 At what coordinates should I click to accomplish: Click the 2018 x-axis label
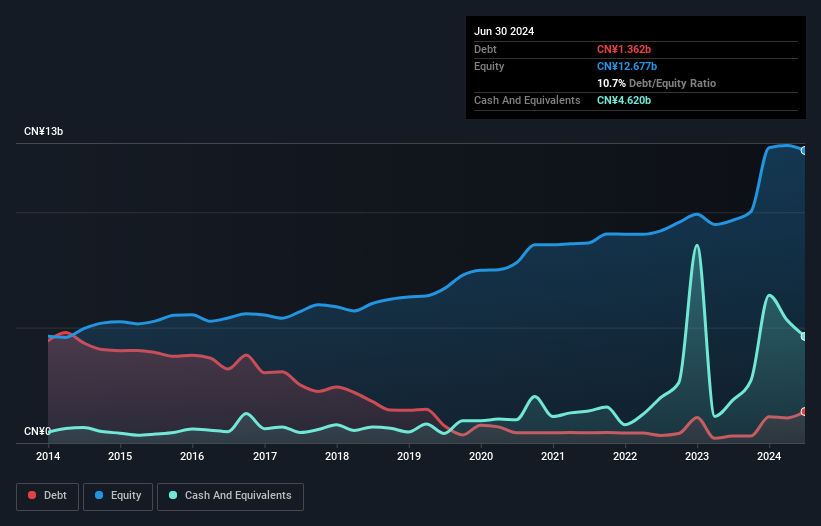click(x=337, y=456)
